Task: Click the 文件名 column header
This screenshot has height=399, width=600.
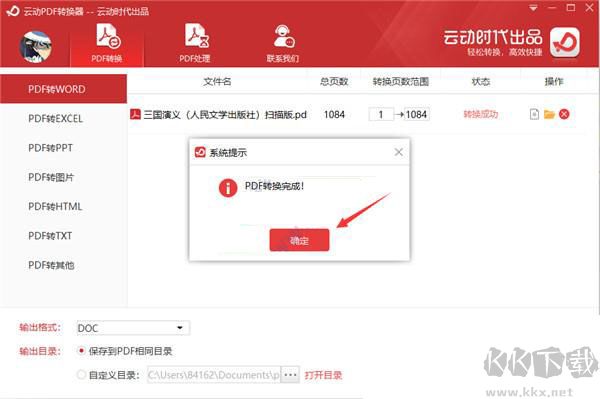Action: (x=217, y=81)
